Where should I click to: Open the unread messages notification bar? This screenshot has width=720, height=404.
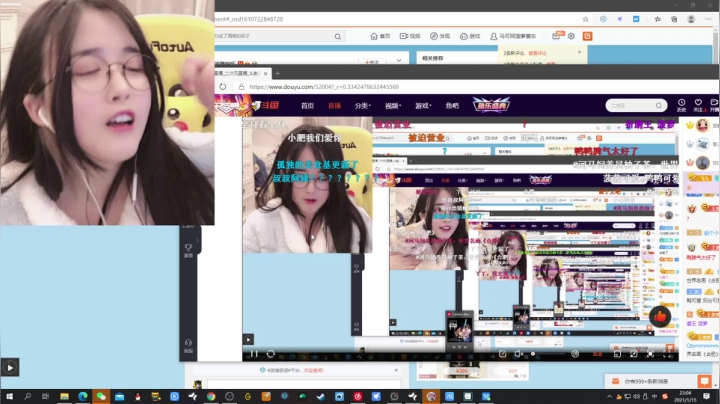click(652, 381)
